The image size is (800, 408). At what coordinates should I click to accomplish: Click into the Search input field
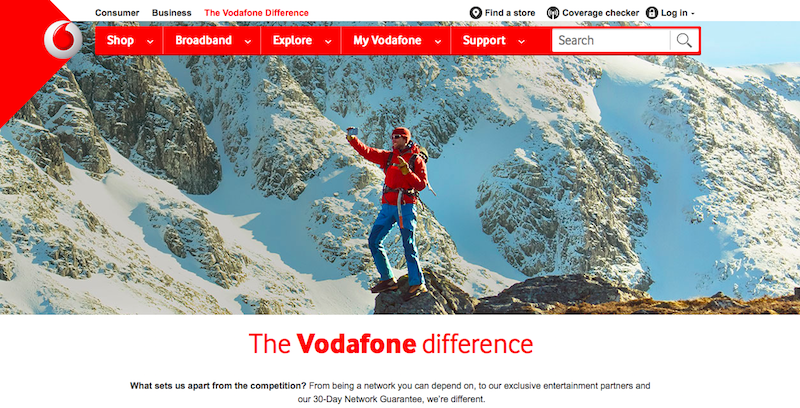point(611,40)
